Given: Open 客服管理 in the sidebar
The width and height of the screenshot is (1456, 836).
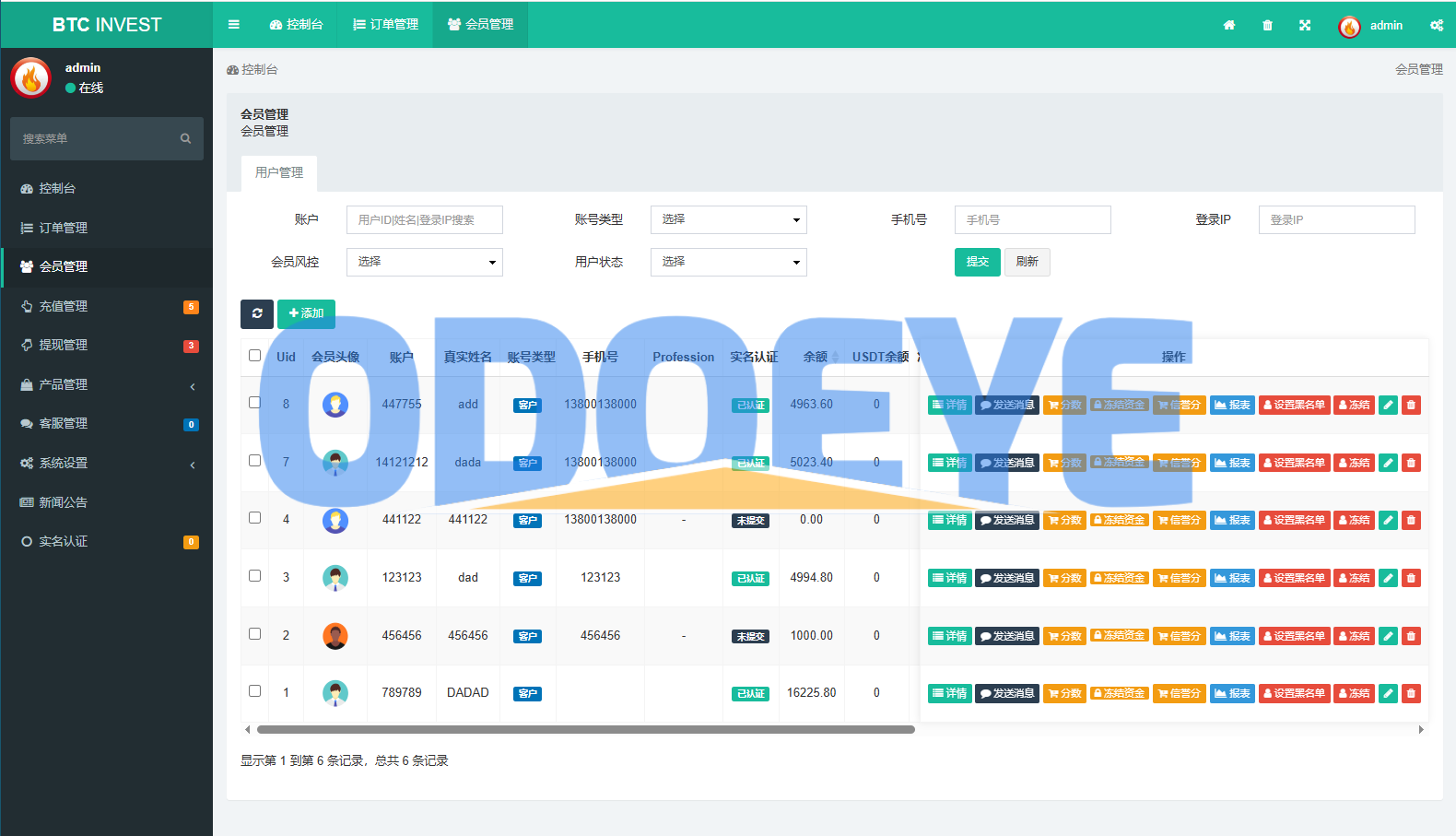Looking at the screenshot, I should [x=107, y=423].
